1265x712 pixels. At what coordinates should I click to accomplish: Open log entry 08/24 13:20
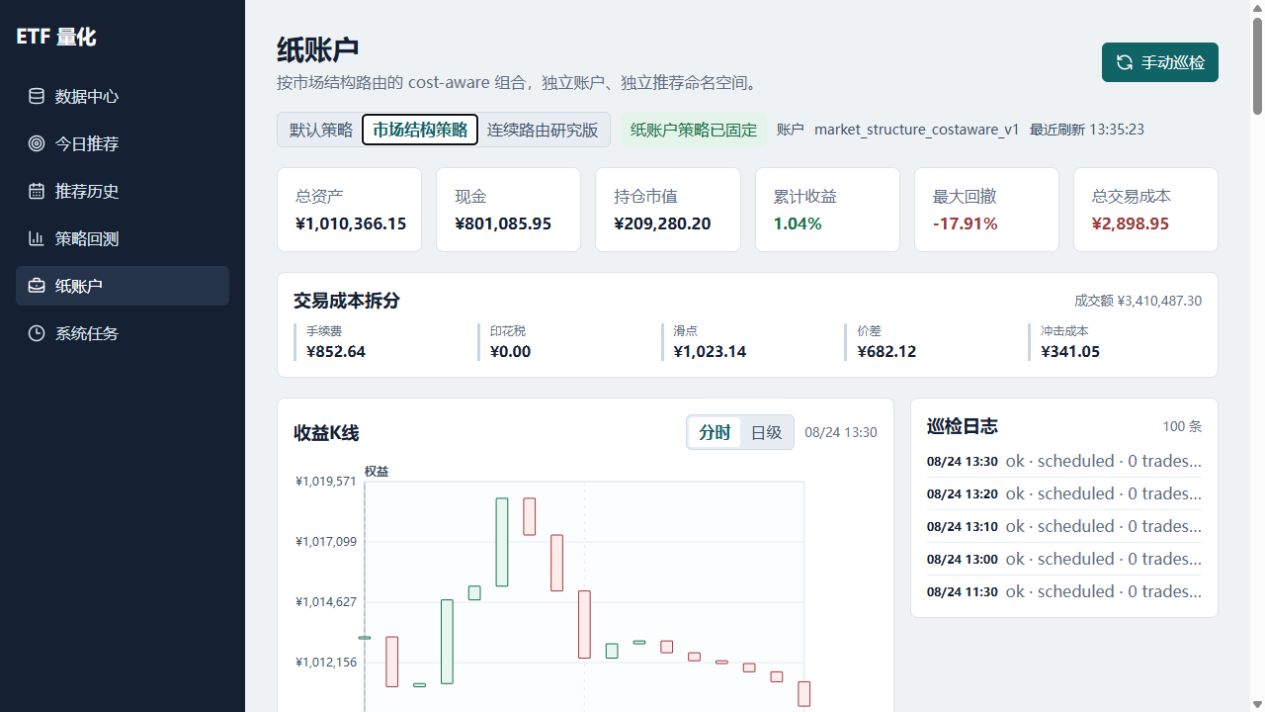click(1064, 494)
